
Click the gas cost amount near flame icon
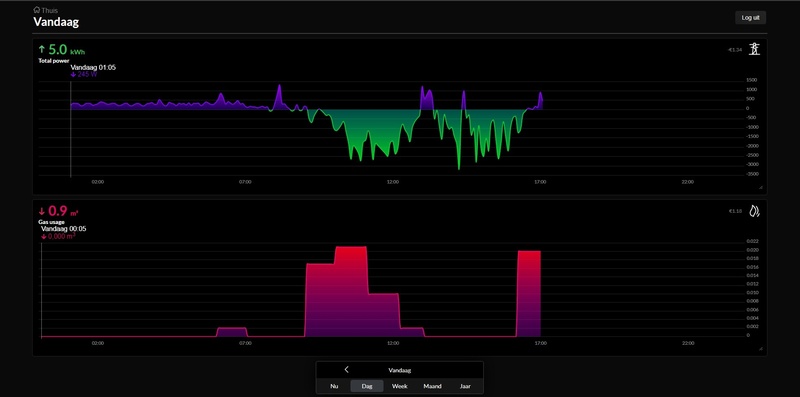[735, 211]
